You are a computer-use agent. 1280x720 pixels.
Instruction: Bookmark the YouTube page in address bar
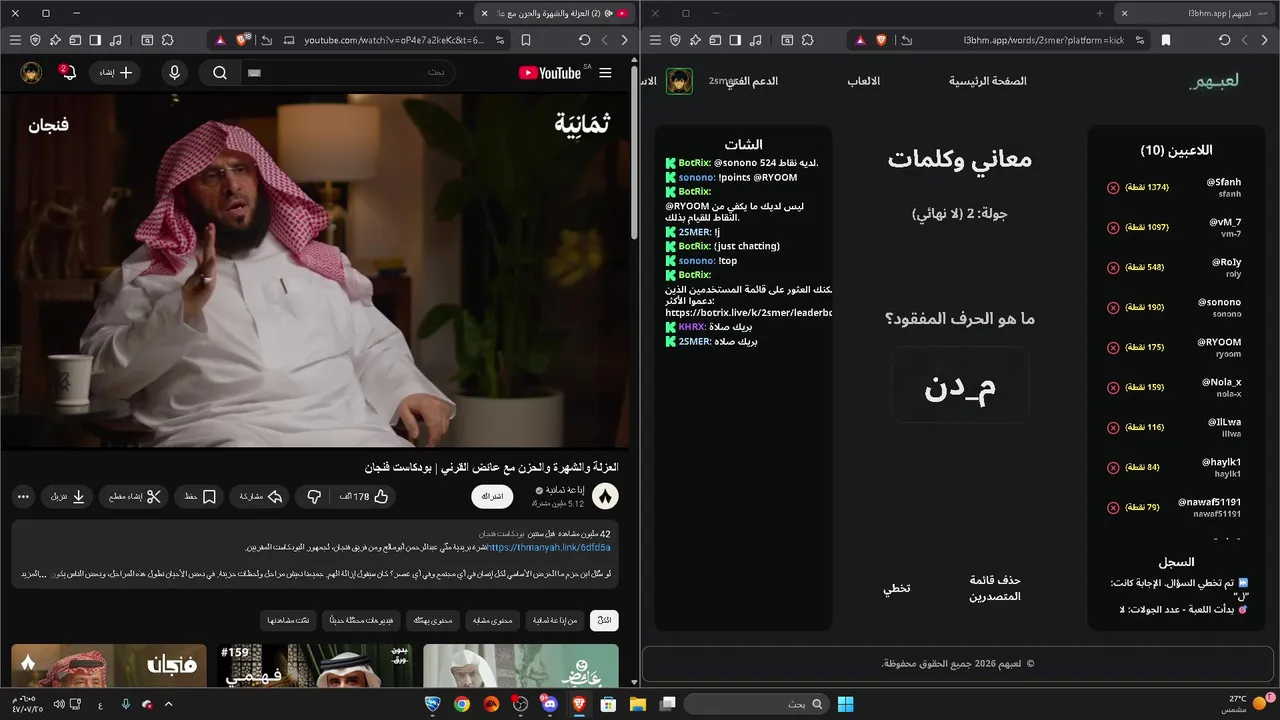click(x=526, y=40)
